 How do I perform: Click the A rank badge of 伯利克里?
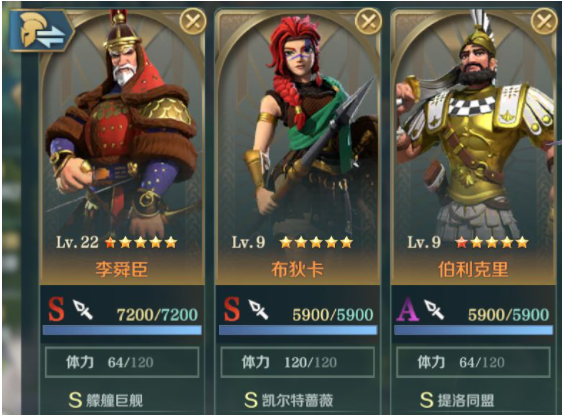coord(408,309)
